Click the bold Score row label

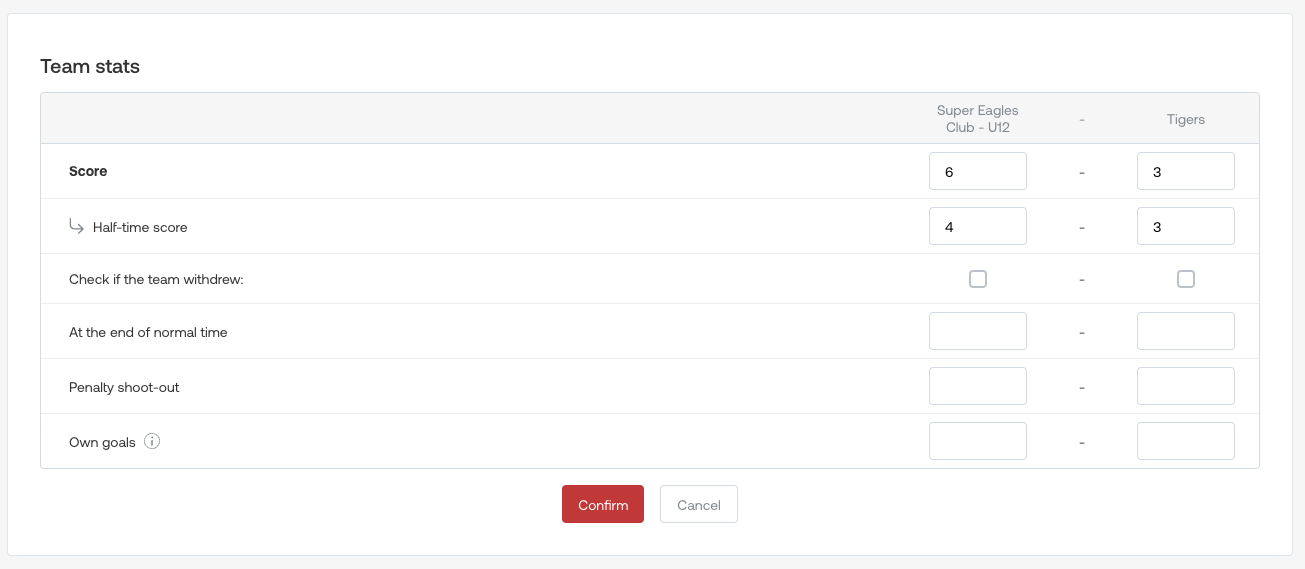coord(88,171)
